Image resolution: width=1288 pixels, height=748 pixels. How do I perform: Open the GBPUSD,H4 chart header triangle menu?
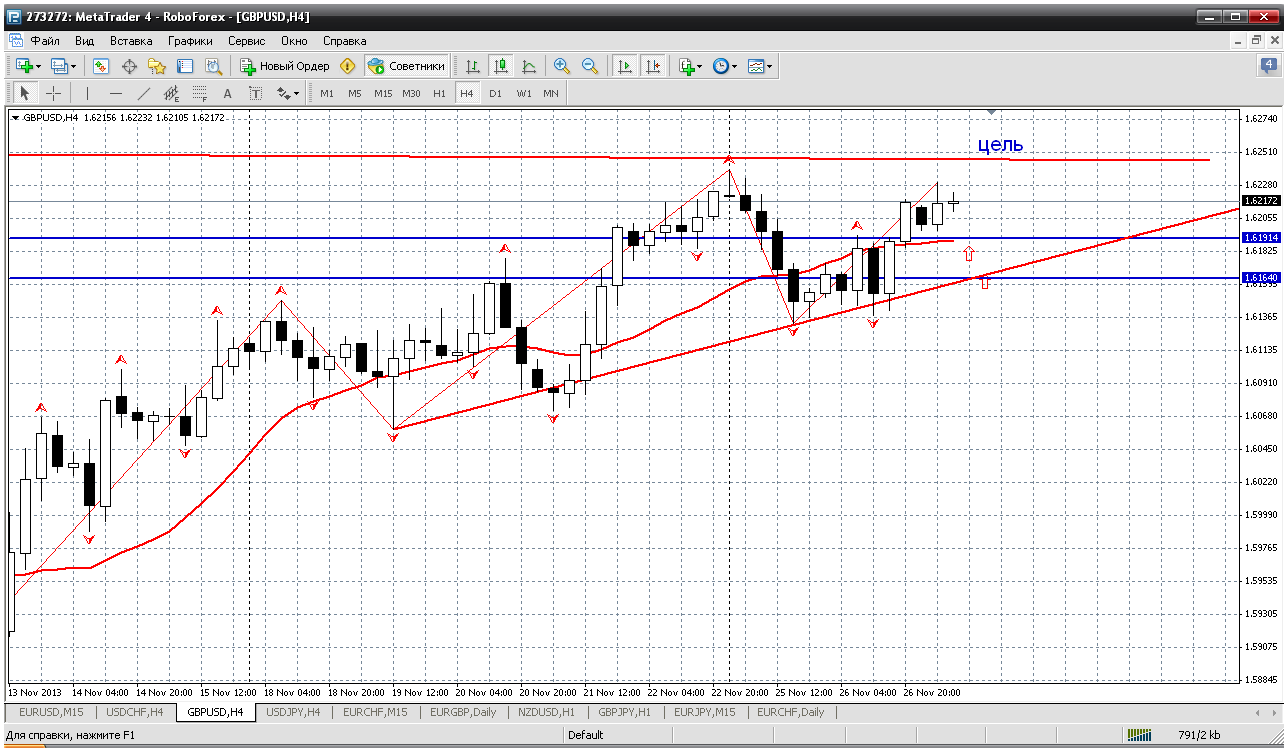tap(15, 118)
